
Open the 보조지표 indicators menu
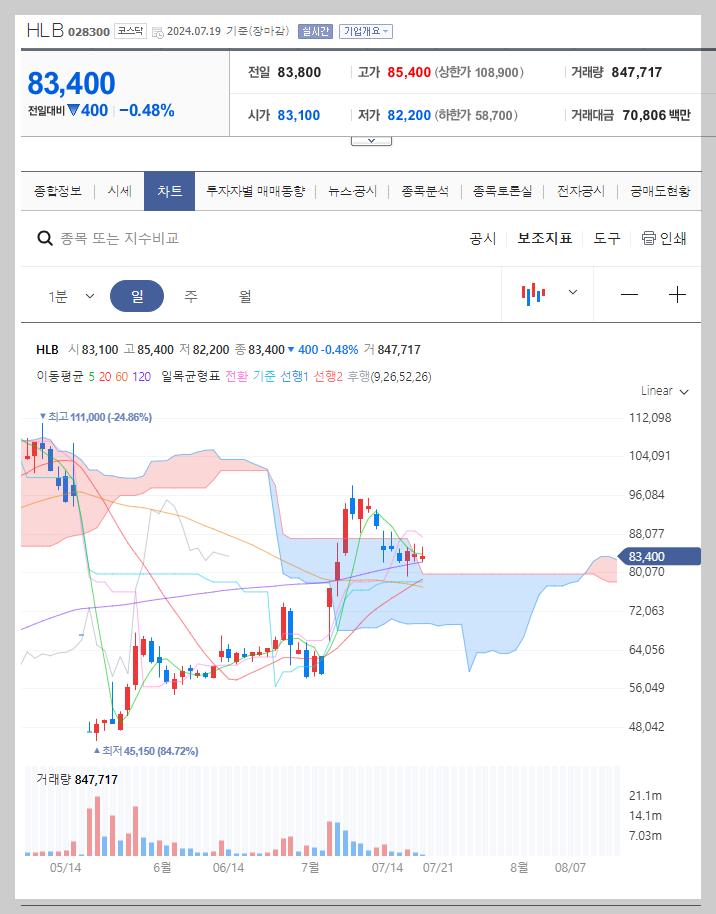tap(544, 239)
